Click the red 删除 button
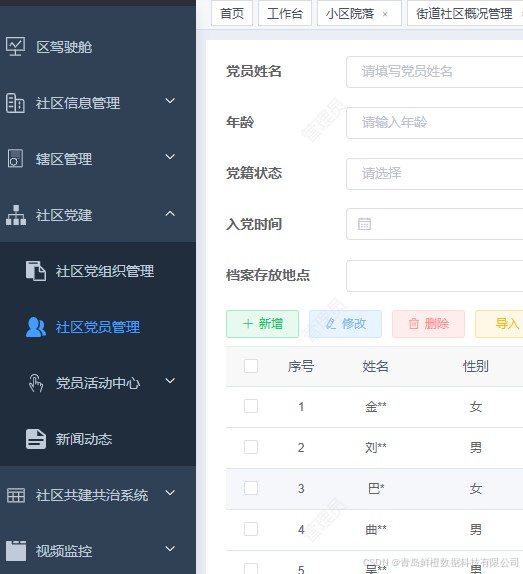 (x=429, y=324)
